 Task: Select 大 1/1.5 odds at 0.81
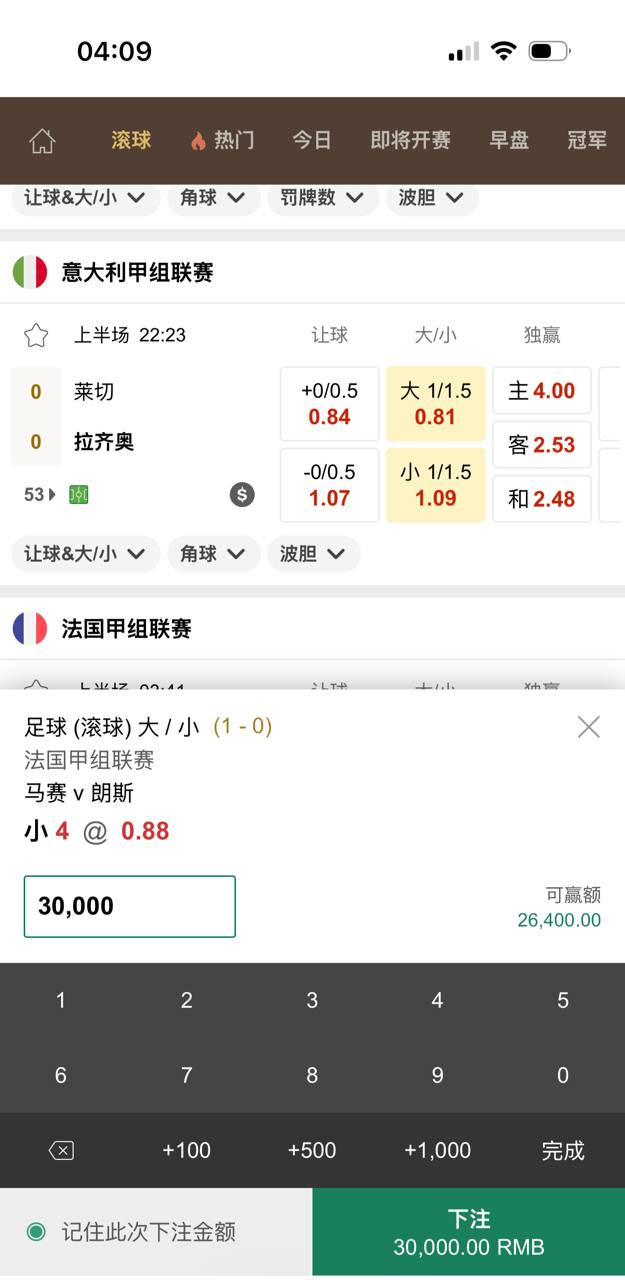pos(435,403)
